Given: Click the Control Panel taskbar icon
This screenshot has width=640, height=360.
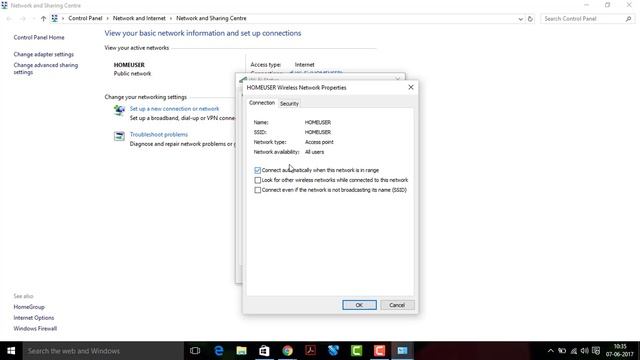Looking at the screenshot, I should (402, 351).
